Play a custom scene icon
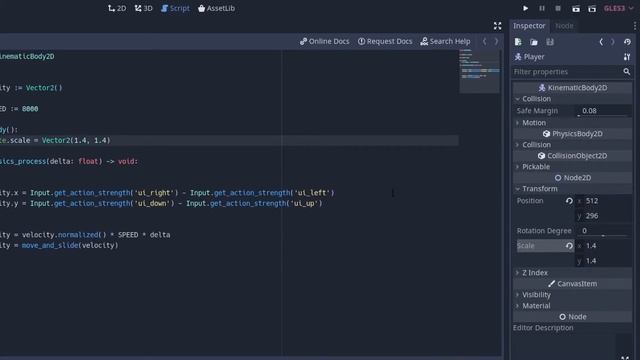The image size is (640, 360). pyautogui.click(x=592, y=9)
